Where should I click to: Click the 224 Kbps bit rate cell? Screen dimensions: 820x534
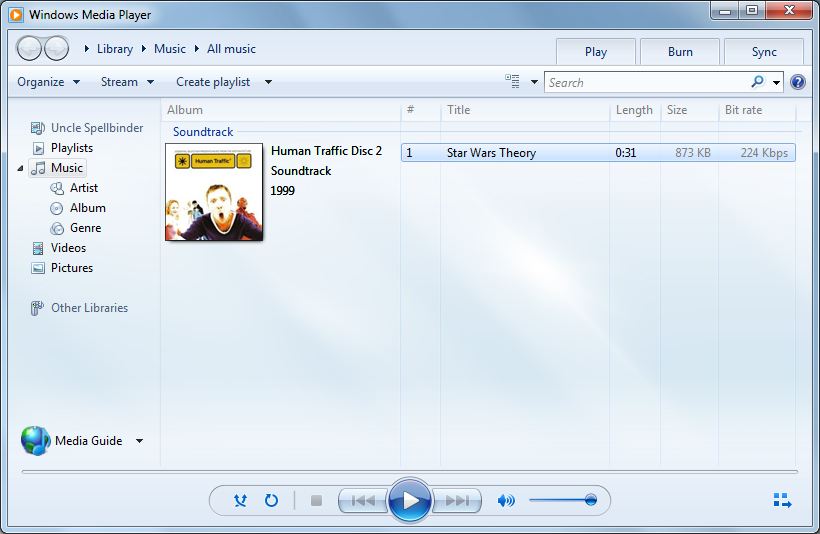point(764,153)
